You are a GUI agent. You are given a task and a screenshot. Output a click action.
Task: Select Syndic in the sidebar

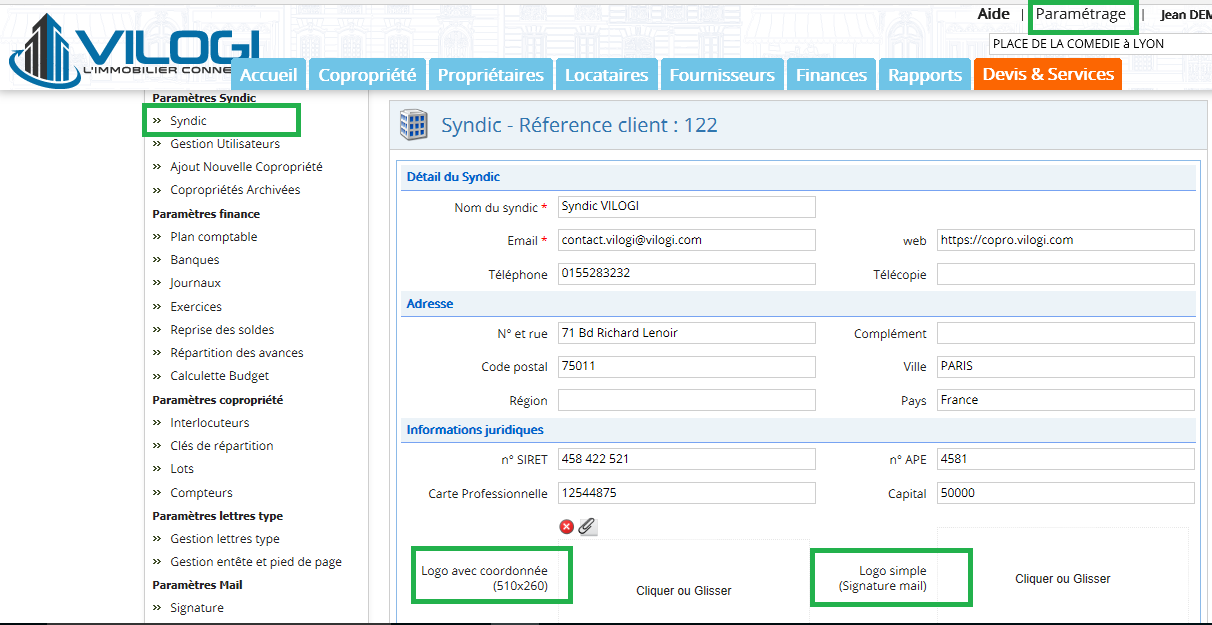click(x=188, y=120)
